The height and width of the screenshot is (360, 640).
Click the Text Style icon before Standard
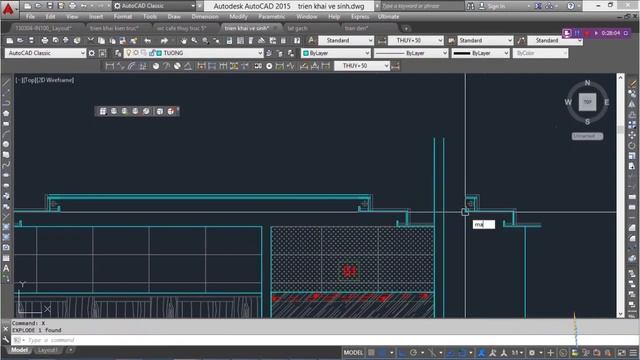coord(311,40)
